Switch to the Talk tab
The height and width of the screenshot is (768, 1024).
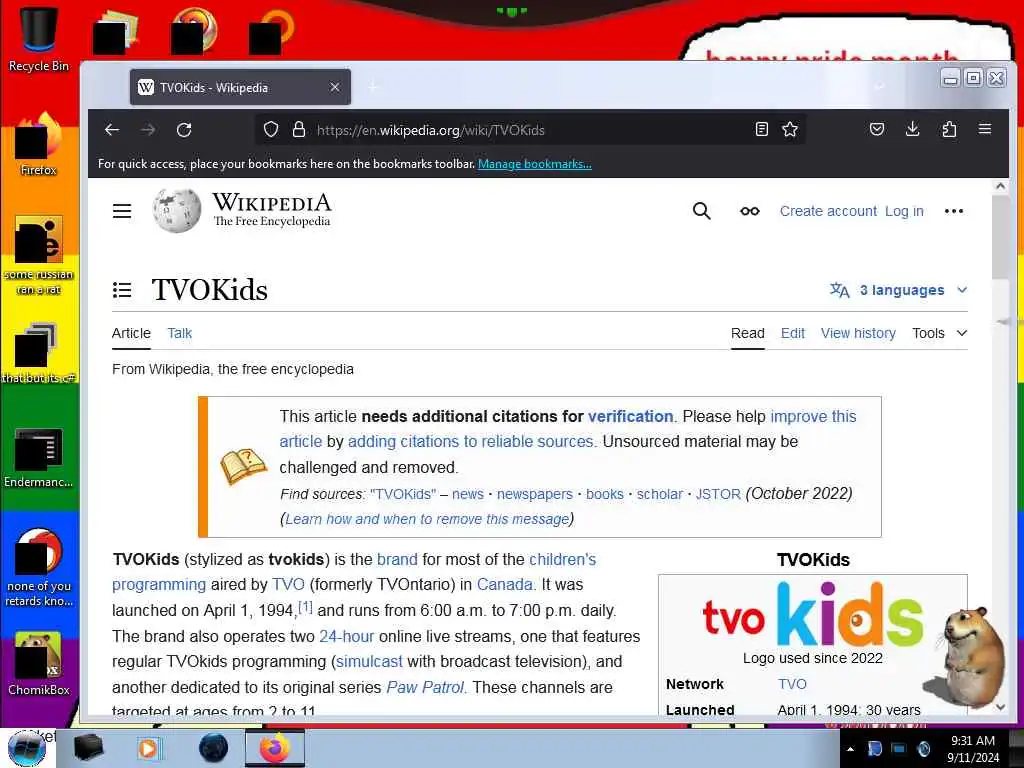pyautogui.click(x=180, y=333)
